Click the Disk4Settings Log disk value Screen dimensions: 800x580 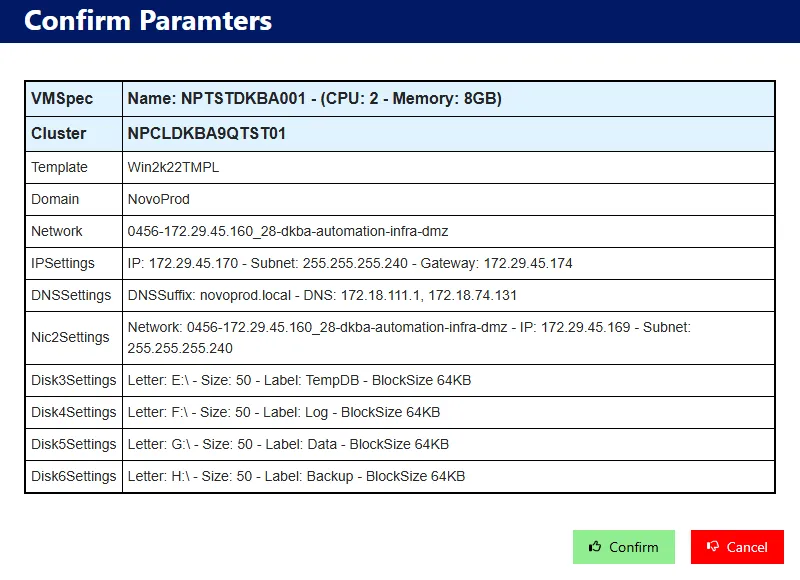tap(284, 412)
